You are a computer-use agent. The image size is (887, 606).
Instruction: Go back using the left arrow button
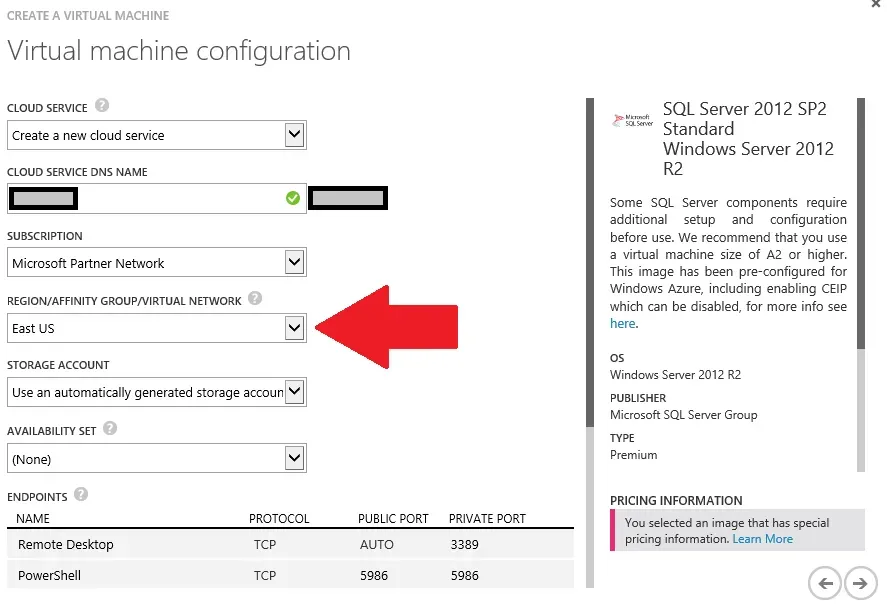click(824, 583)
